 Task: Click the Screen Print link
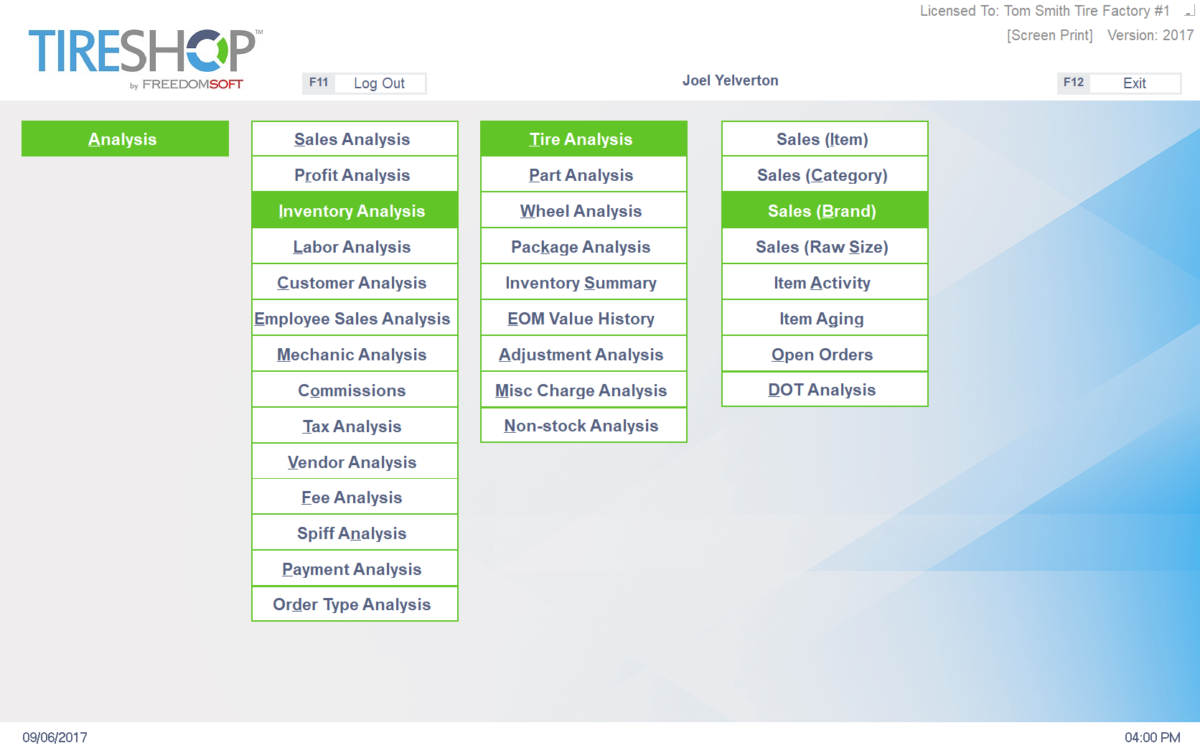pyautogui.click(x=1049, y=35)
